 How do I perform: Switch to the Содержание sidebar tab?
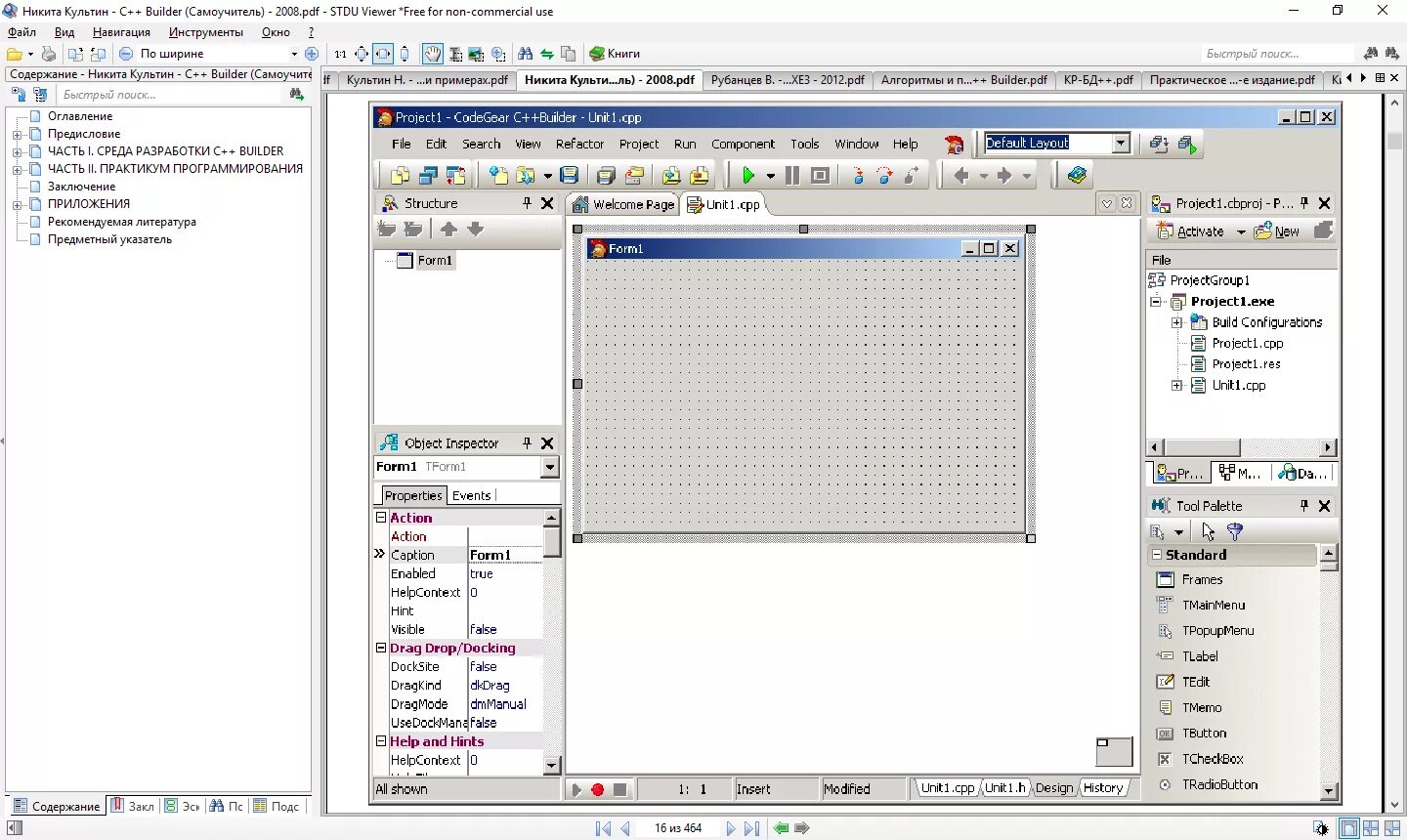coord(57,806)
